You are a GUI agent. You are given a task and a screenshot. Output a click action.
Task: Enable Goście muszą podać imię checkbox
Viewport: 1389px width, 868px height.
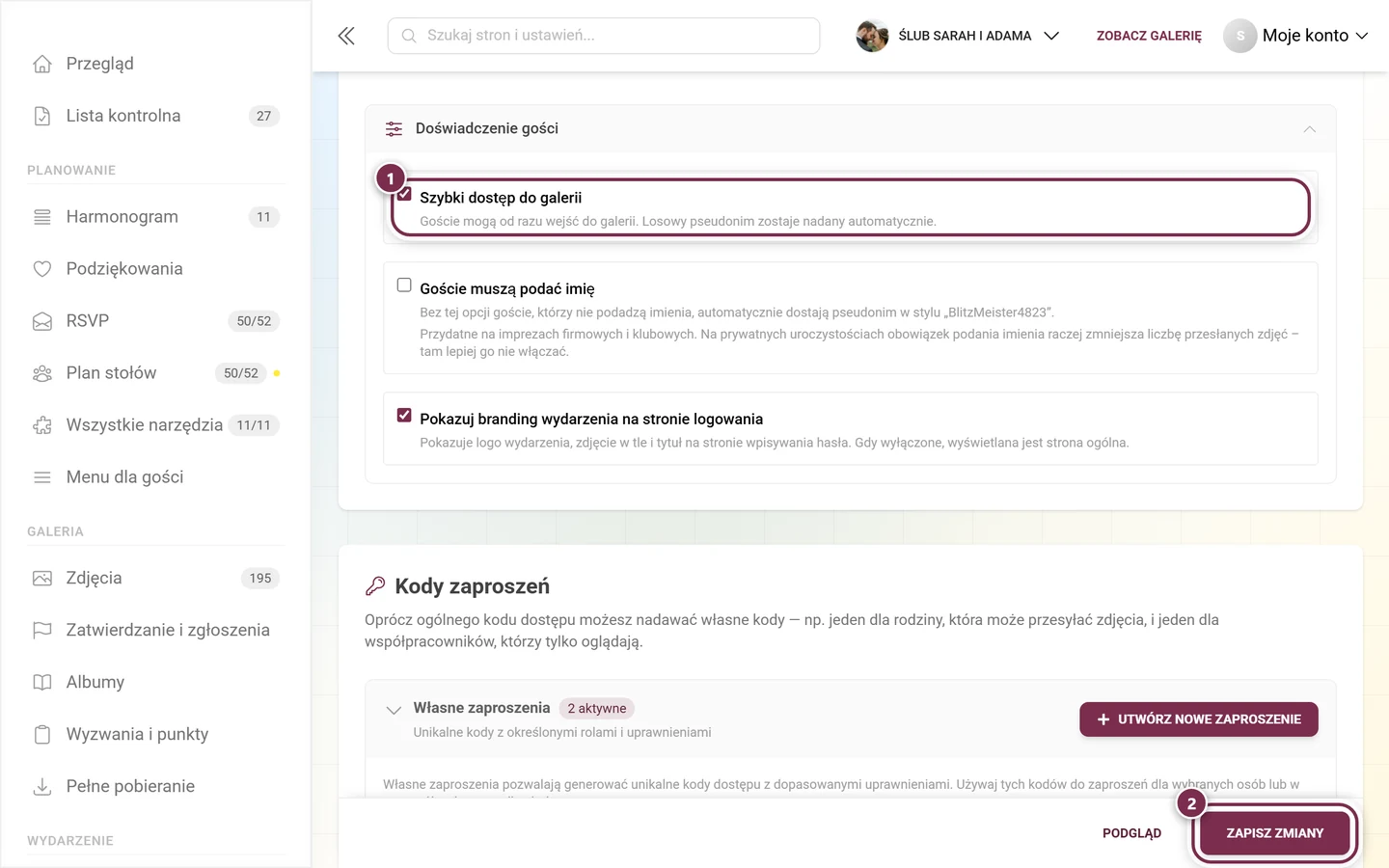404,285
